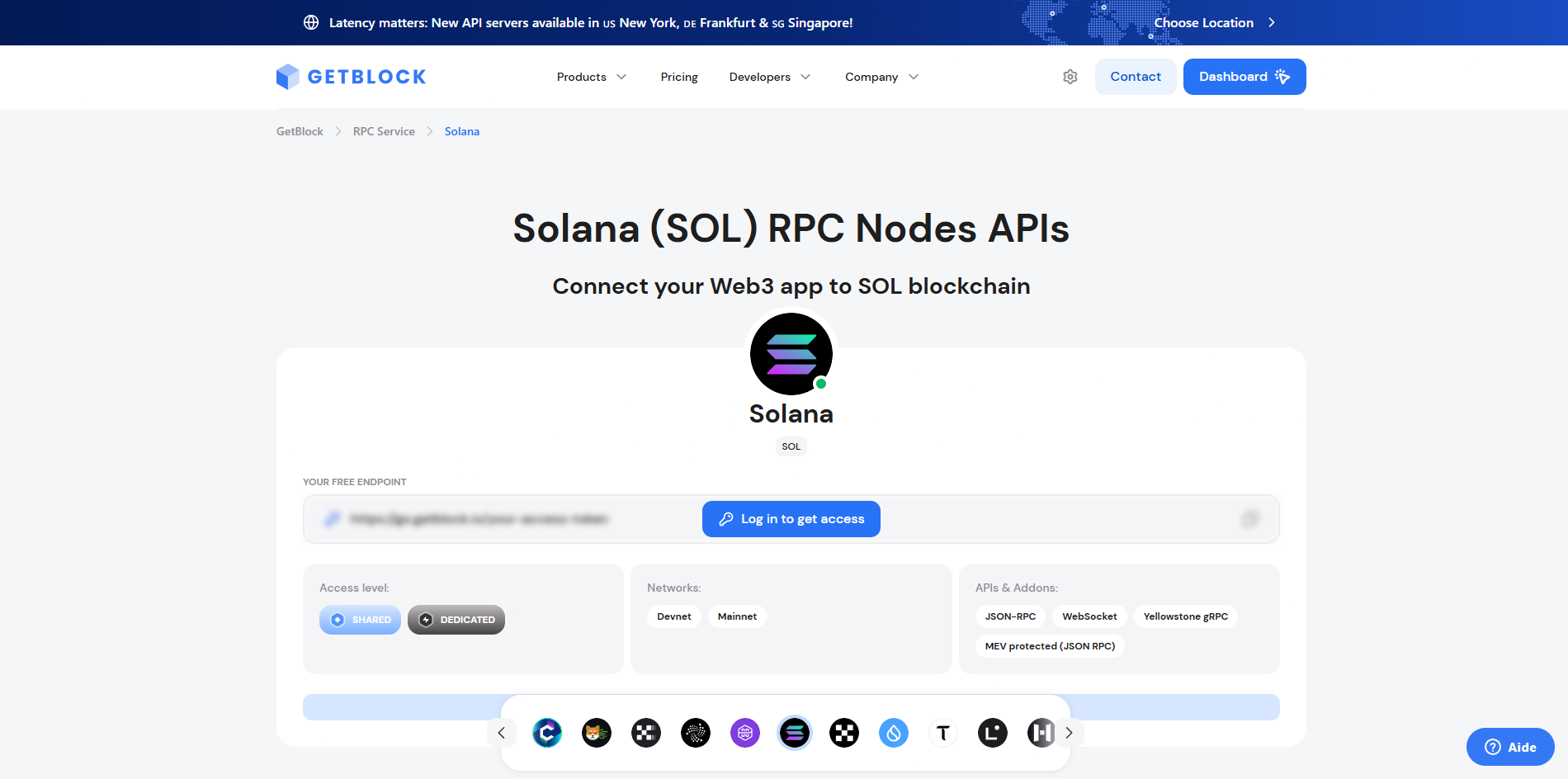The image size is (1568, 779).
Task: Open the Solana network icon
Action: (x=795, y=733)
